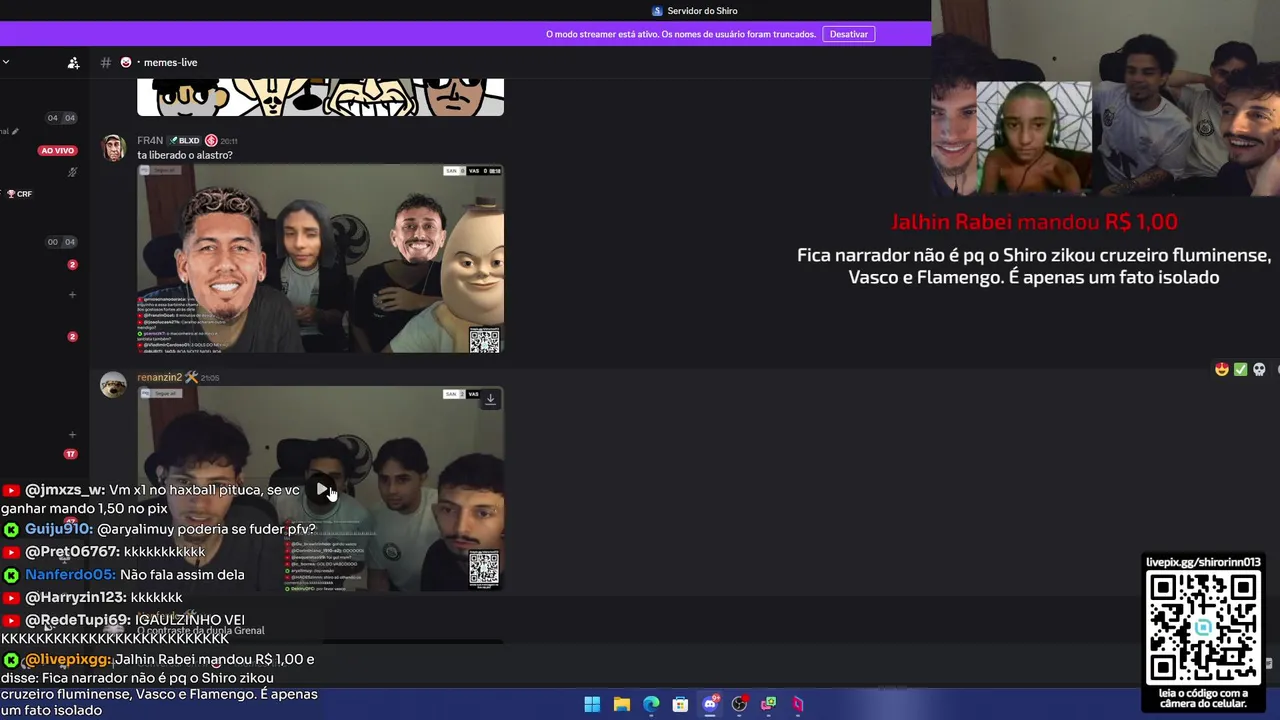1280x720 pixels.
Task: Open Discord from the taskbar
Action: (710, 704)
